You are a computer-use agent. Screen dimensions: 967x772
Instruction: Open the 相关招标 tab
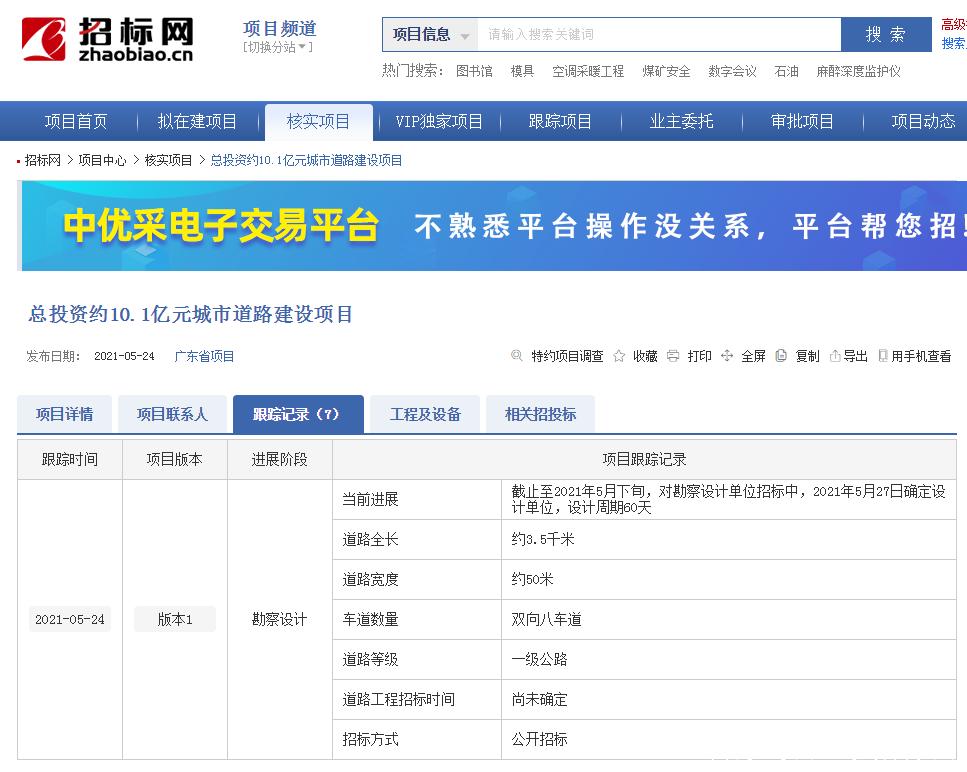click(539, 413)
